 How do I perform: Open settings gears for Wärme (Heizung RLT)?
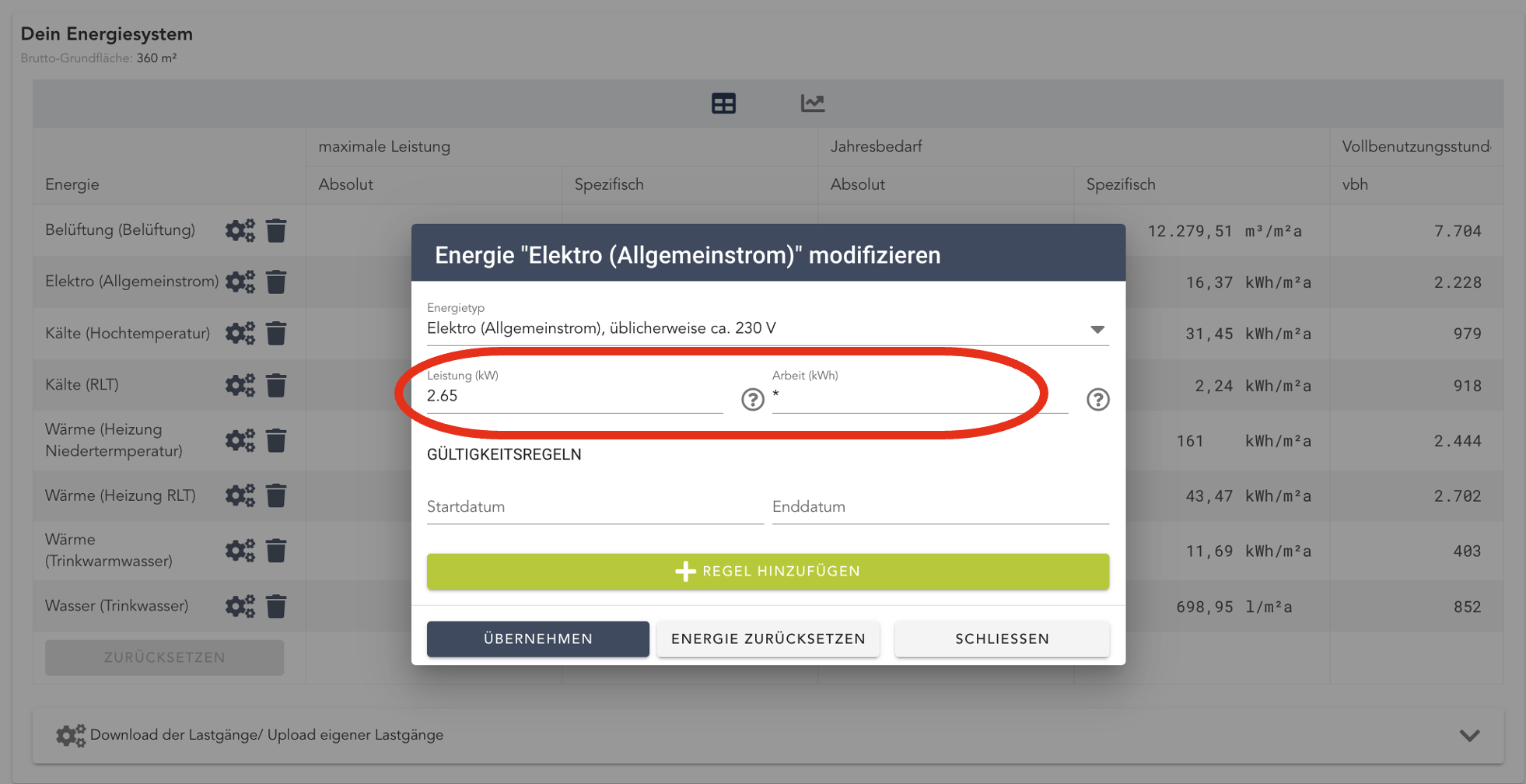pos(240,495)
